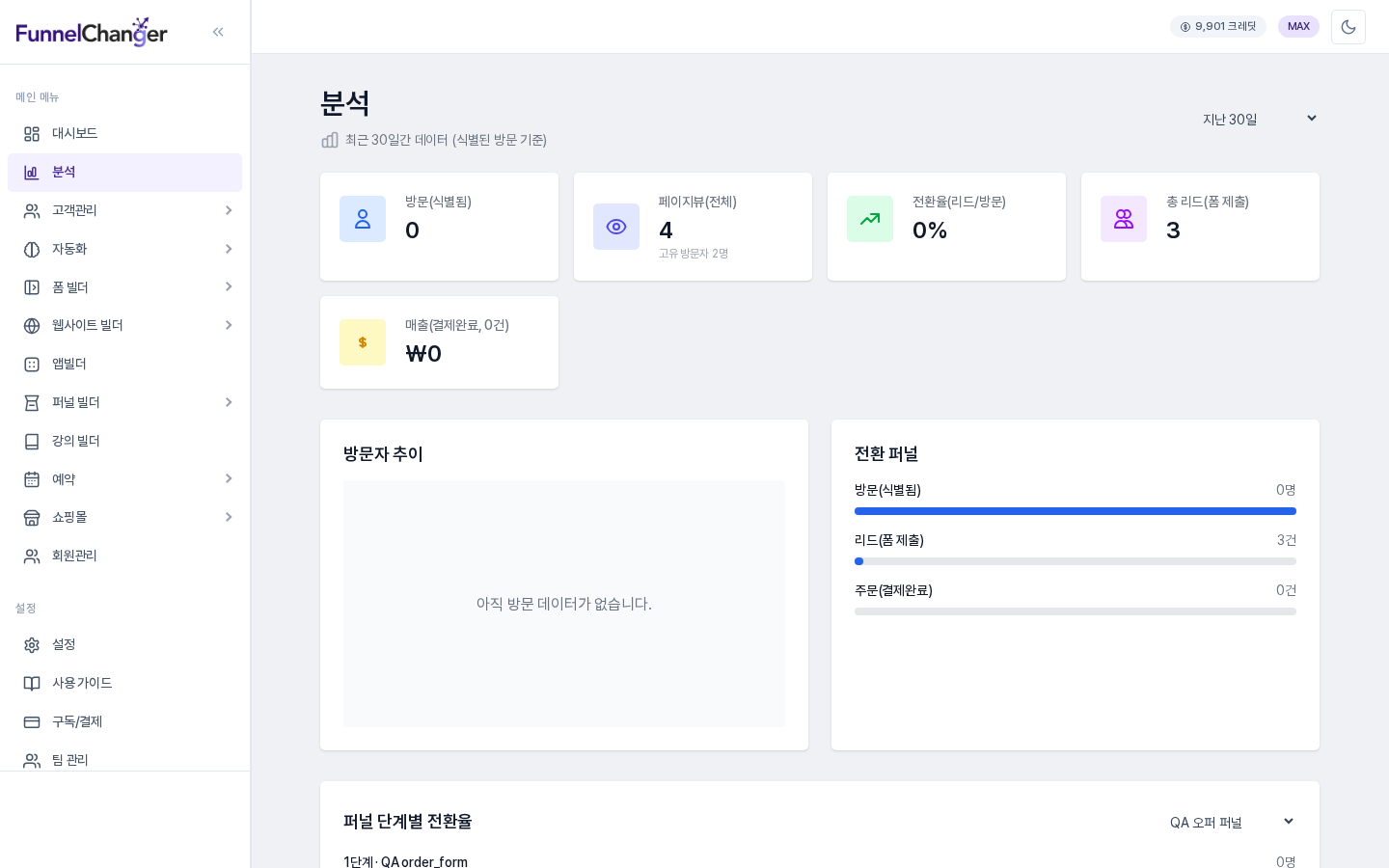Expand the 웹사이트 빌더 submenu chevron
This screenshot has width=1389, height=868.
(229, 325)
